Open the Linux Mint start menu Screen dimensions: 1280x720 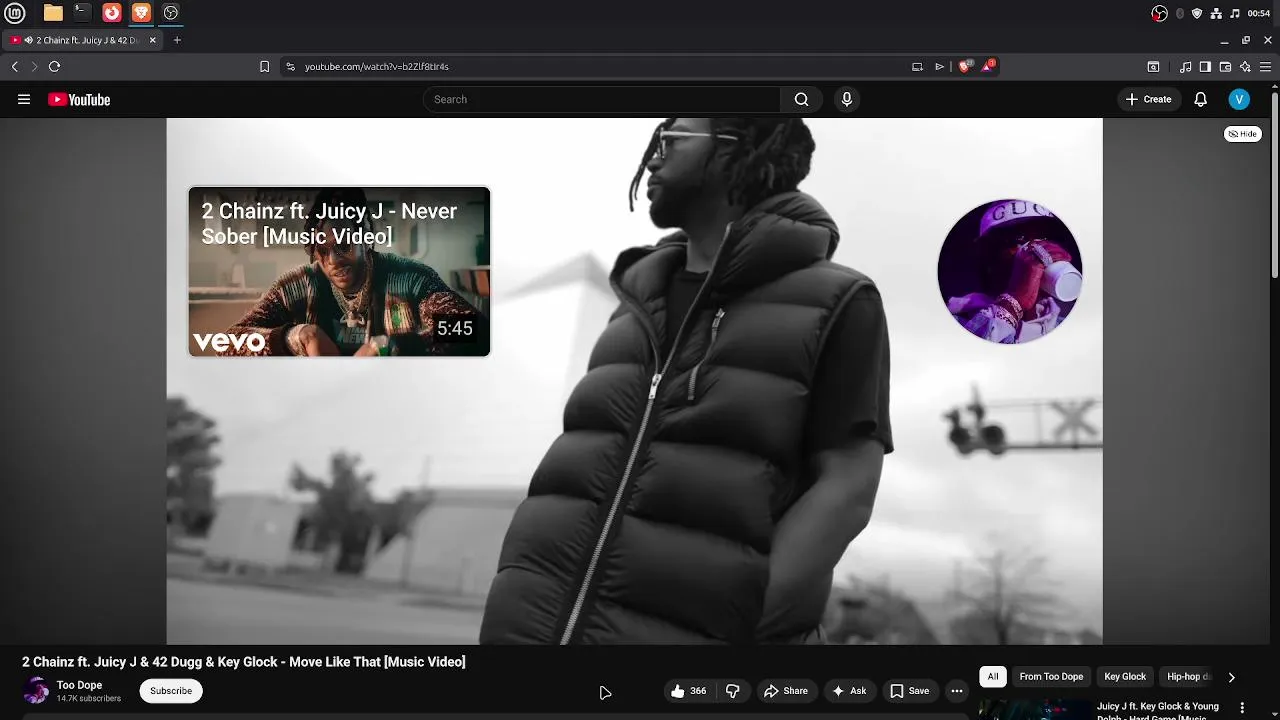[x=15, y=13]
